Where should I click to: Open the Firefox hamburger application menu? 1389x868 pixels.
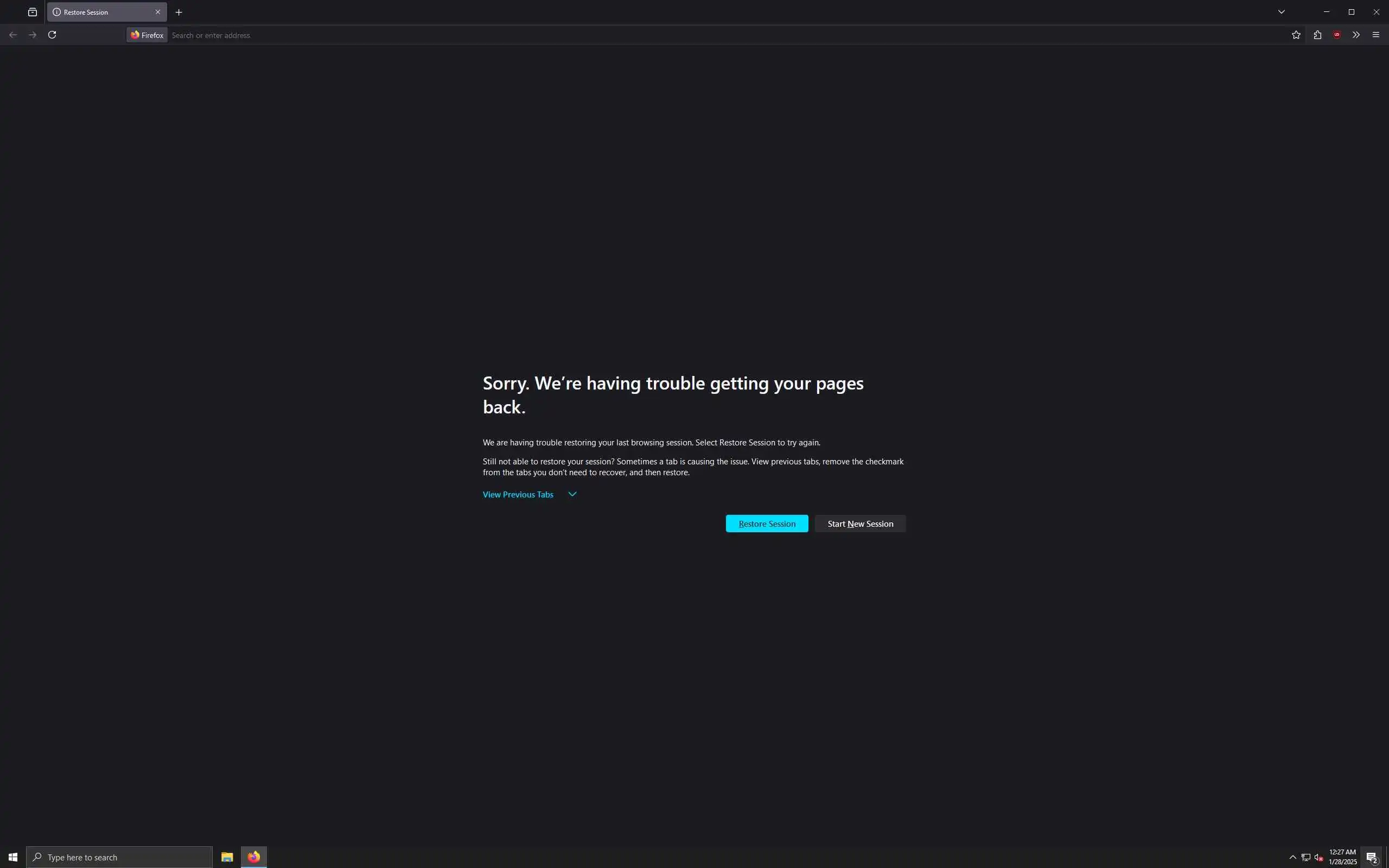click(1376, 35)
